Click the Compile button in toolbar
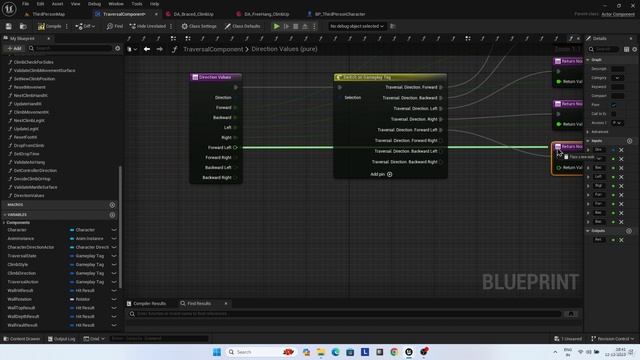Viewport: 640px width, 360px height. tap(50, 26)
